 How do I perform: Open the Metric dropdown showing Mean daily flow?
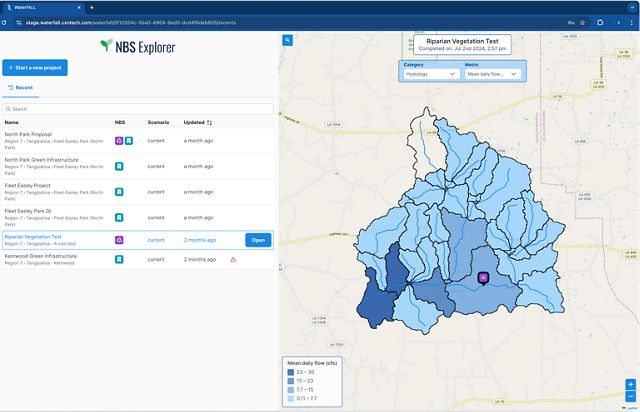(492, 74)
